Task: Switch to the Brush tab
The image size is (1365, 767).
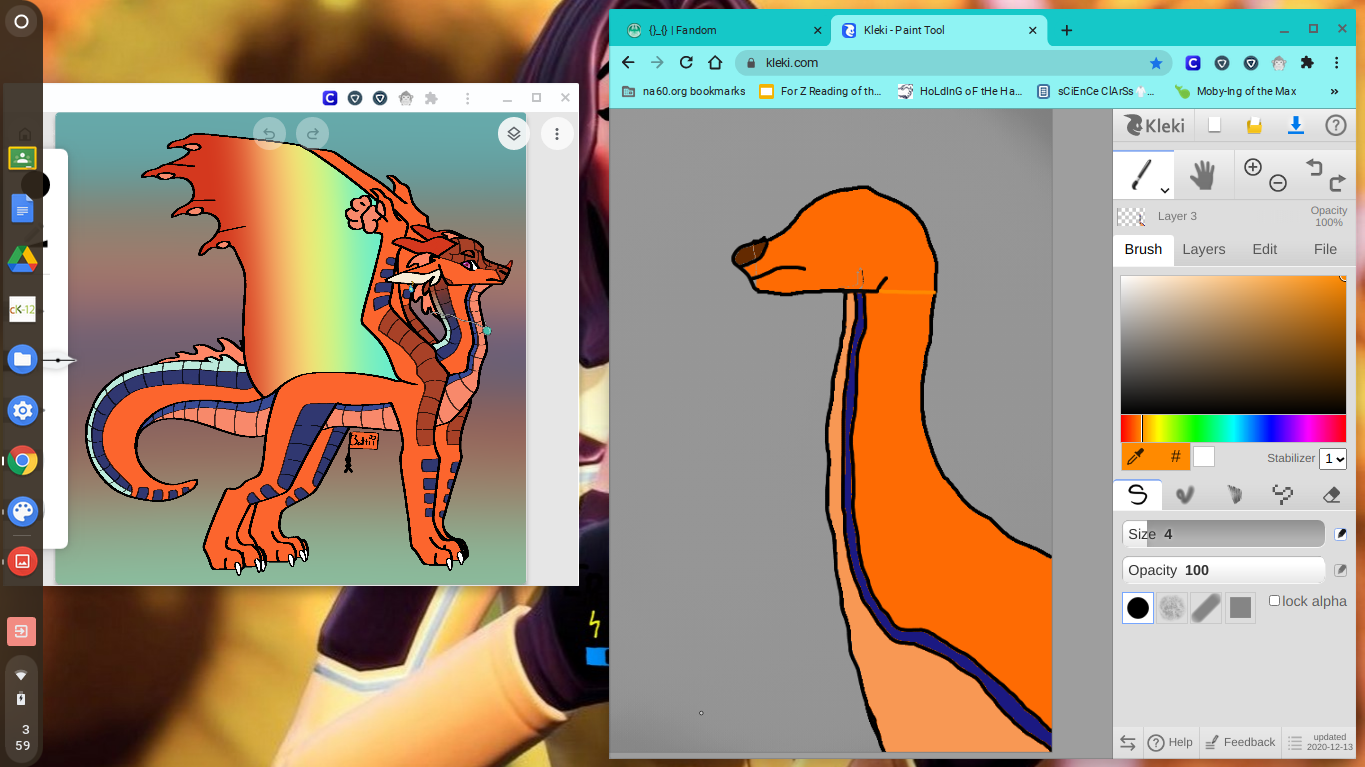Action: [x=1143, y=249]
